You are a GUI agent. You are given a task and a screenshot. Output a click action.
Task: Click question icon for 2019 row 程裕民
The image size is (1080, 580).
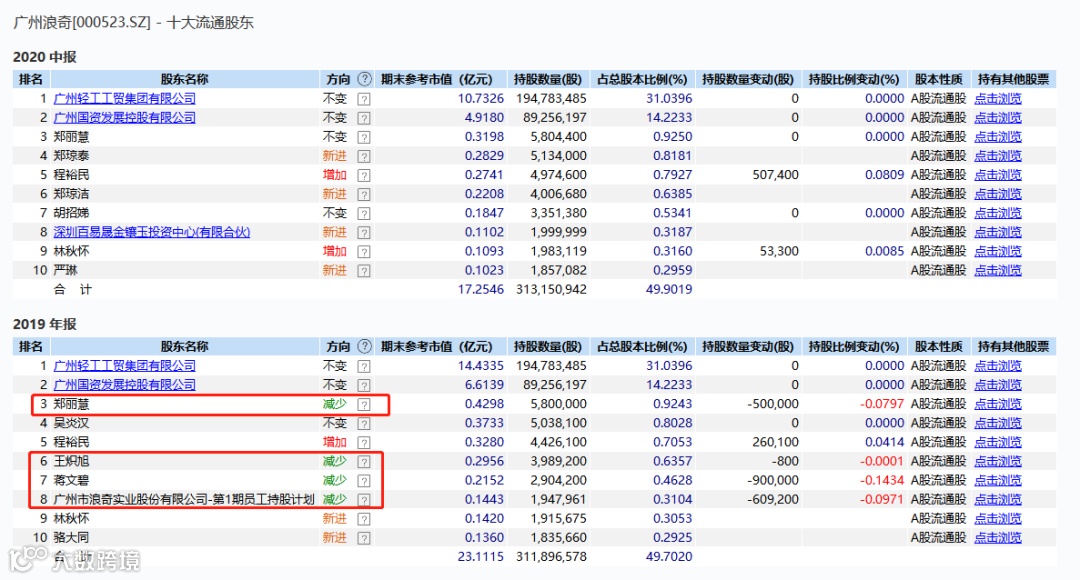pyautogui.click(x=364, y=442)
